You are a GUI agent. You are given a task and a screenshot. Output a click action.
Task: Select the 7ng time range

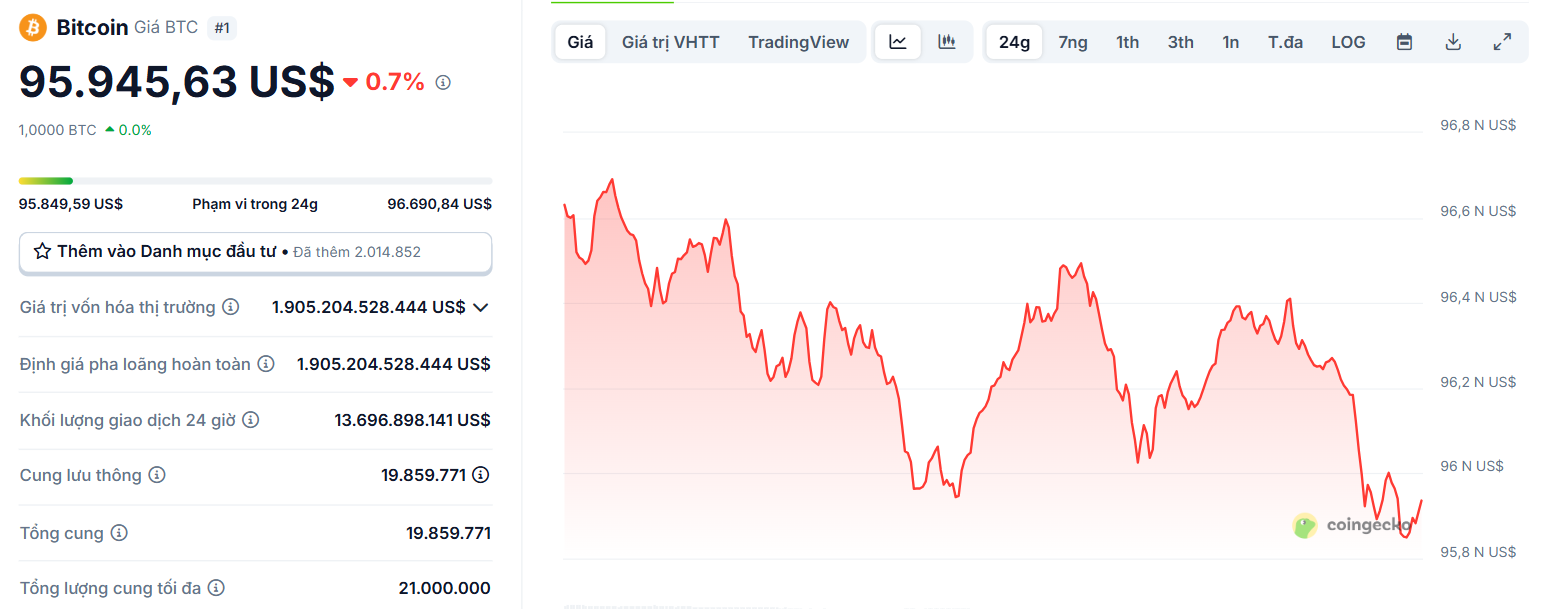pos(1073,42)
